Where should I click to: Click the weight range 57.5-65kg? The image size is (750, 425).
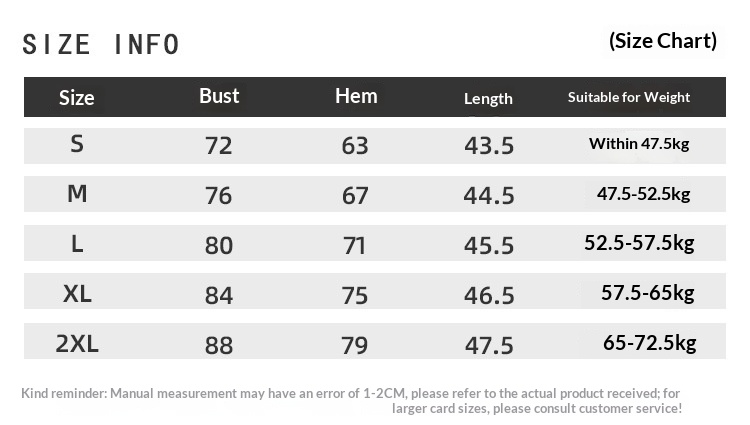point(647,293)
